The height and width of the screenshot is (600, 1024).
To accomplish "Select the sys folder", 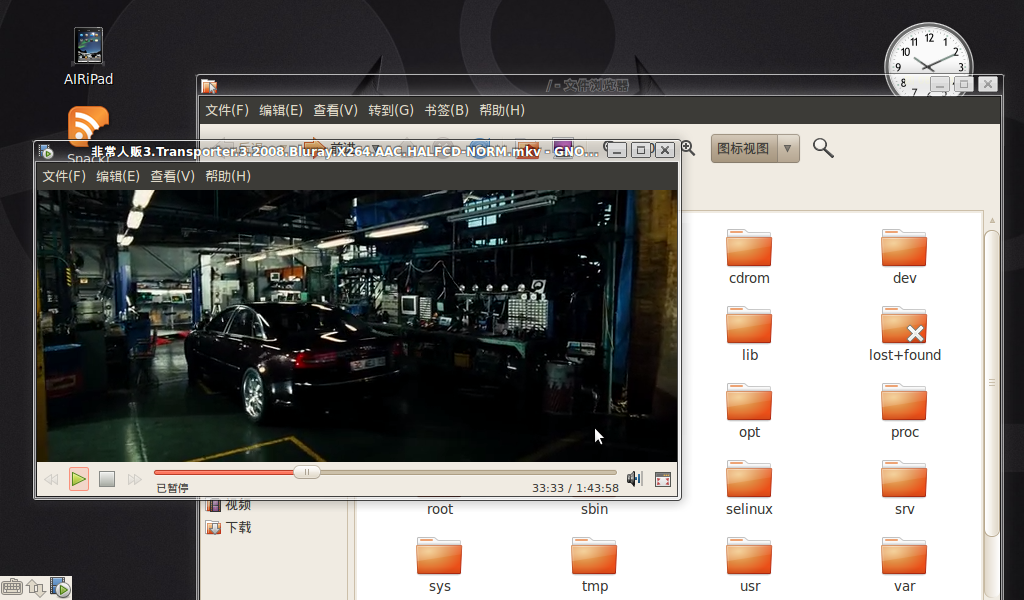I will coord(440,565).
